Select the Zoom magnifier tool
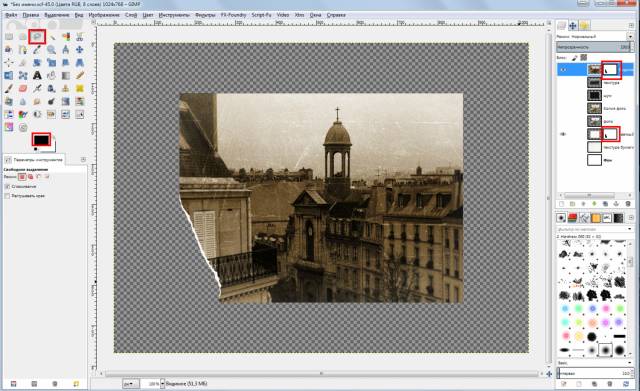The height and width of the screenshot is (391, 640). pyautogui.click(x=51, y=50)
